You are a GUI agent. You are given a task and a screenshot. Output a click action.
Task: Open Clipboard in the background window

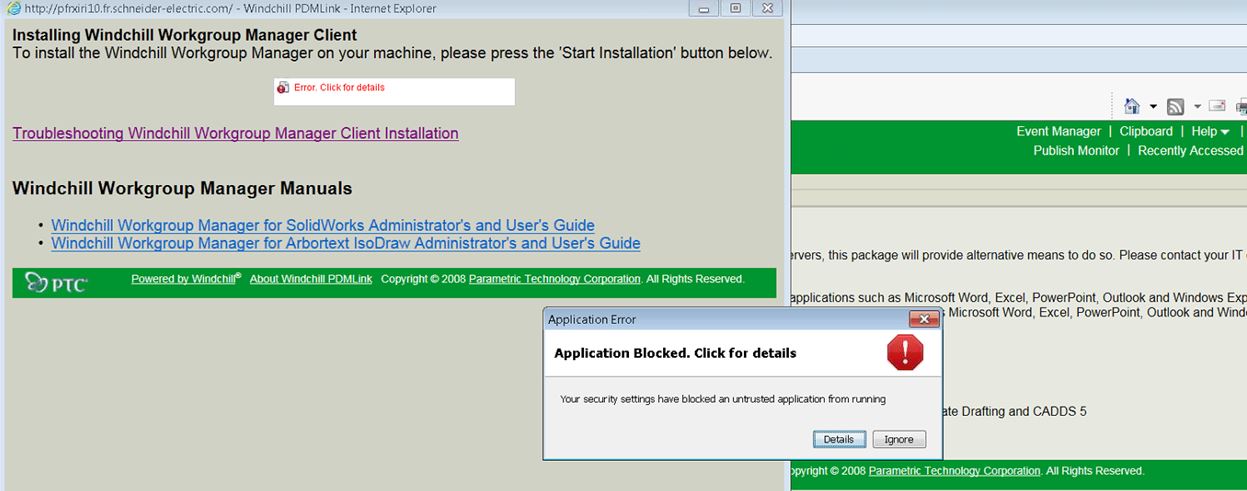(1146, 131)
